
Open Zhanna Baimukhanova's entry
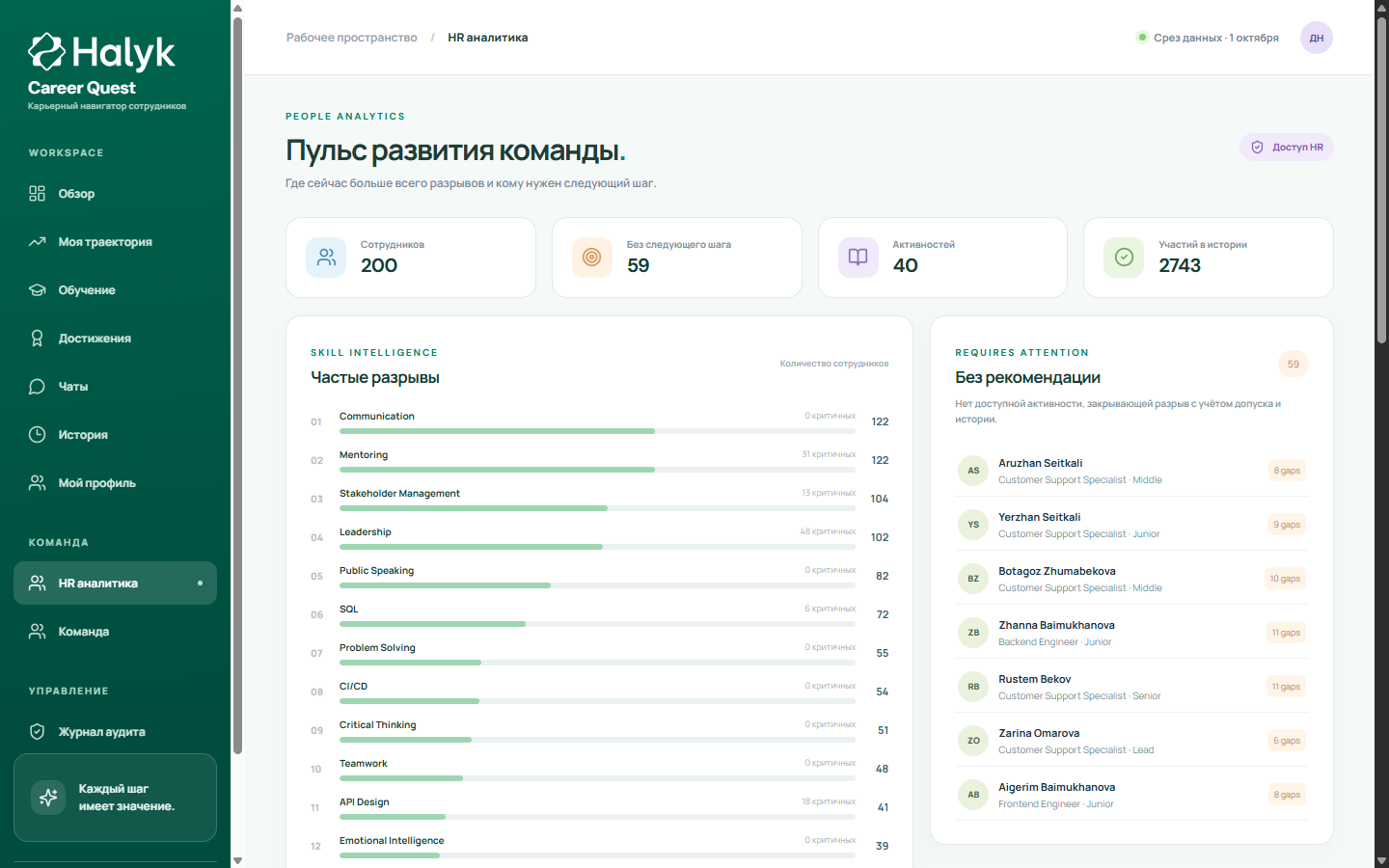(x=1131, y=633)
